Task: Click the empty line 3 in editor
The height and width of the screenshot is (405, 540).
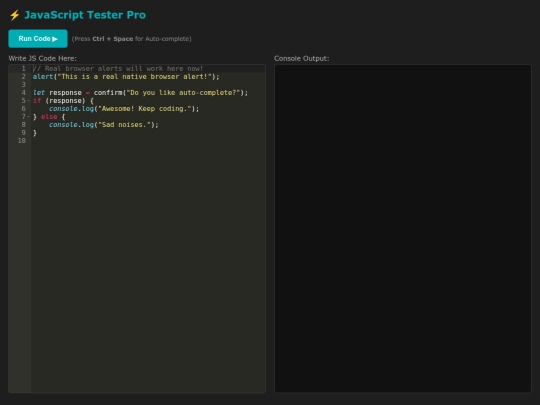Action: click(148, 85)
